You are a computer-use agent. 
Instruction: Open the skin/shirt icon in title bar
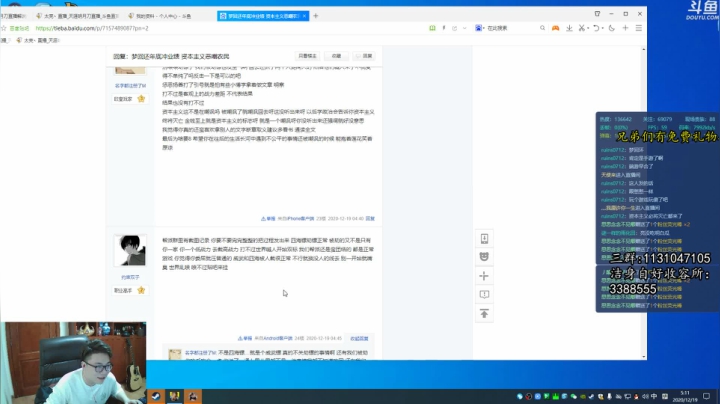[x=597, y=14]
